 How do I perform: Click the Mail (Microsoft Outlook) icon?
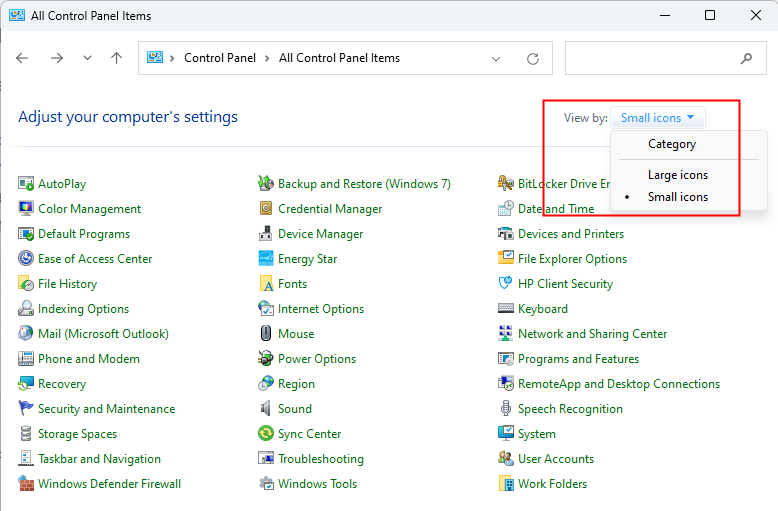point(26,333)
